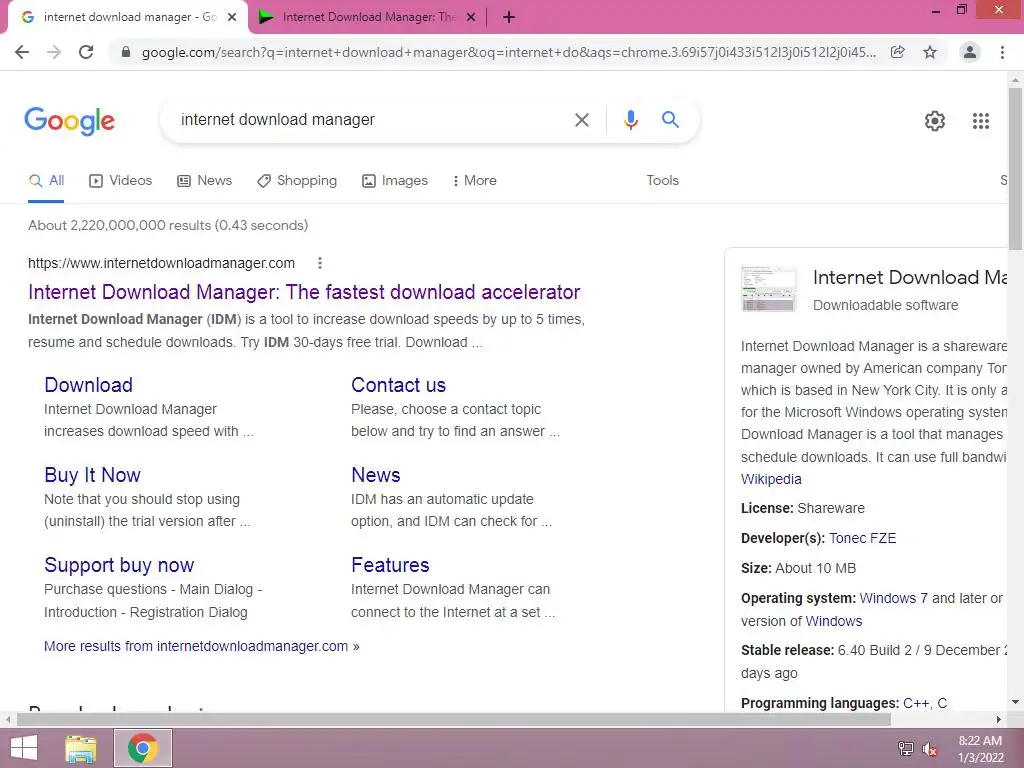
Task: Open the Contact us sitelink
Action: 398,385
